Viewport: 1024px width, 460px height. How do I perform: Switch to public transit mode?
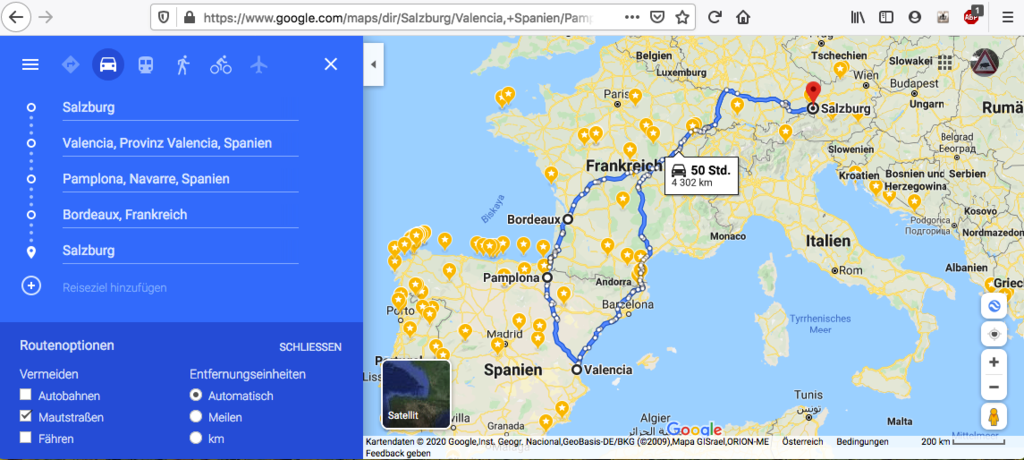pyautogui.click(x=145, y=65)
